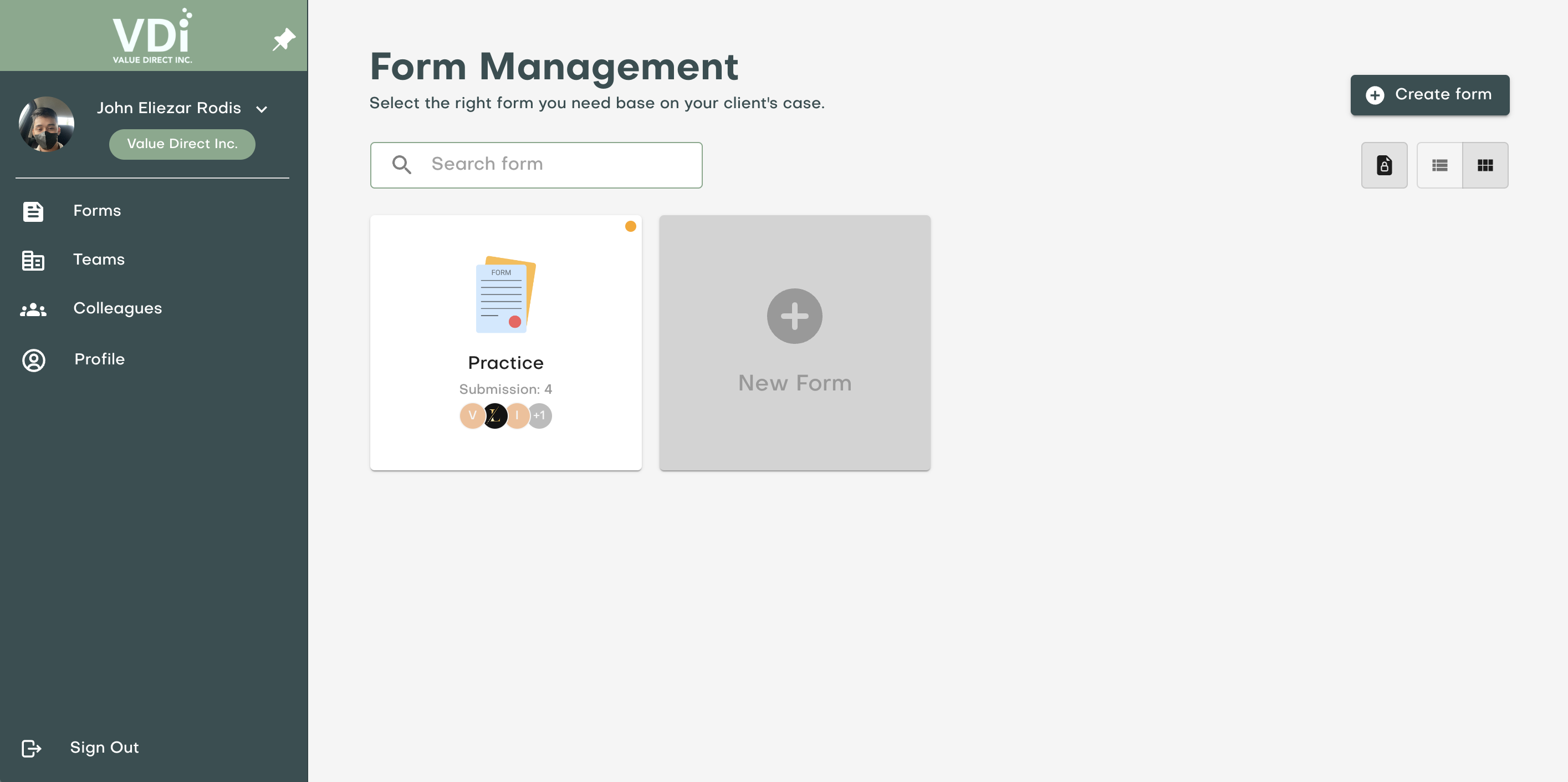Toggle the alphabetical sort view
The image size is (1568, 782).
click(x=1384, y=164)
